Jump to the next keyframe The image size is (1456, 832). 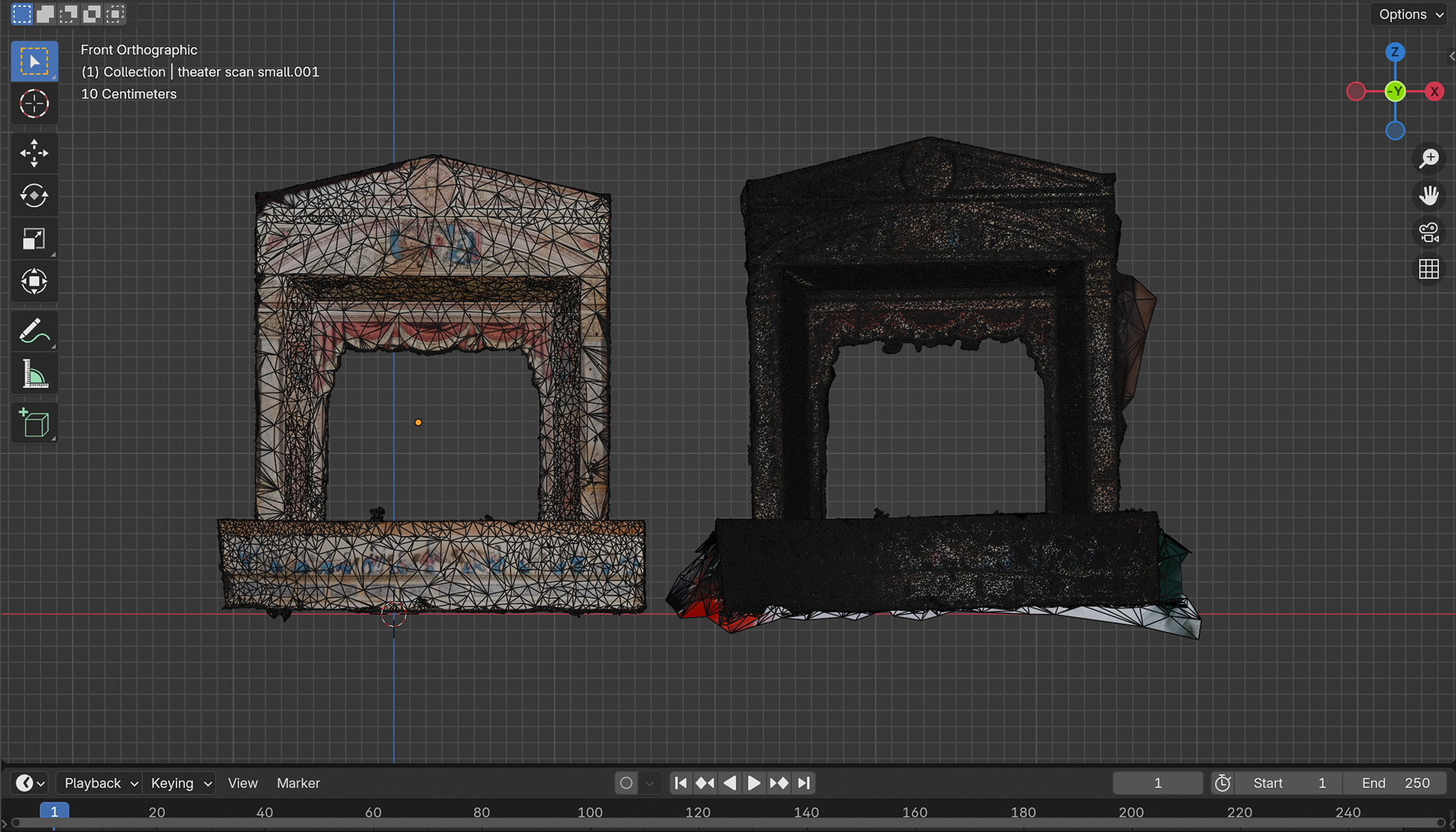[x=779, y=783]
